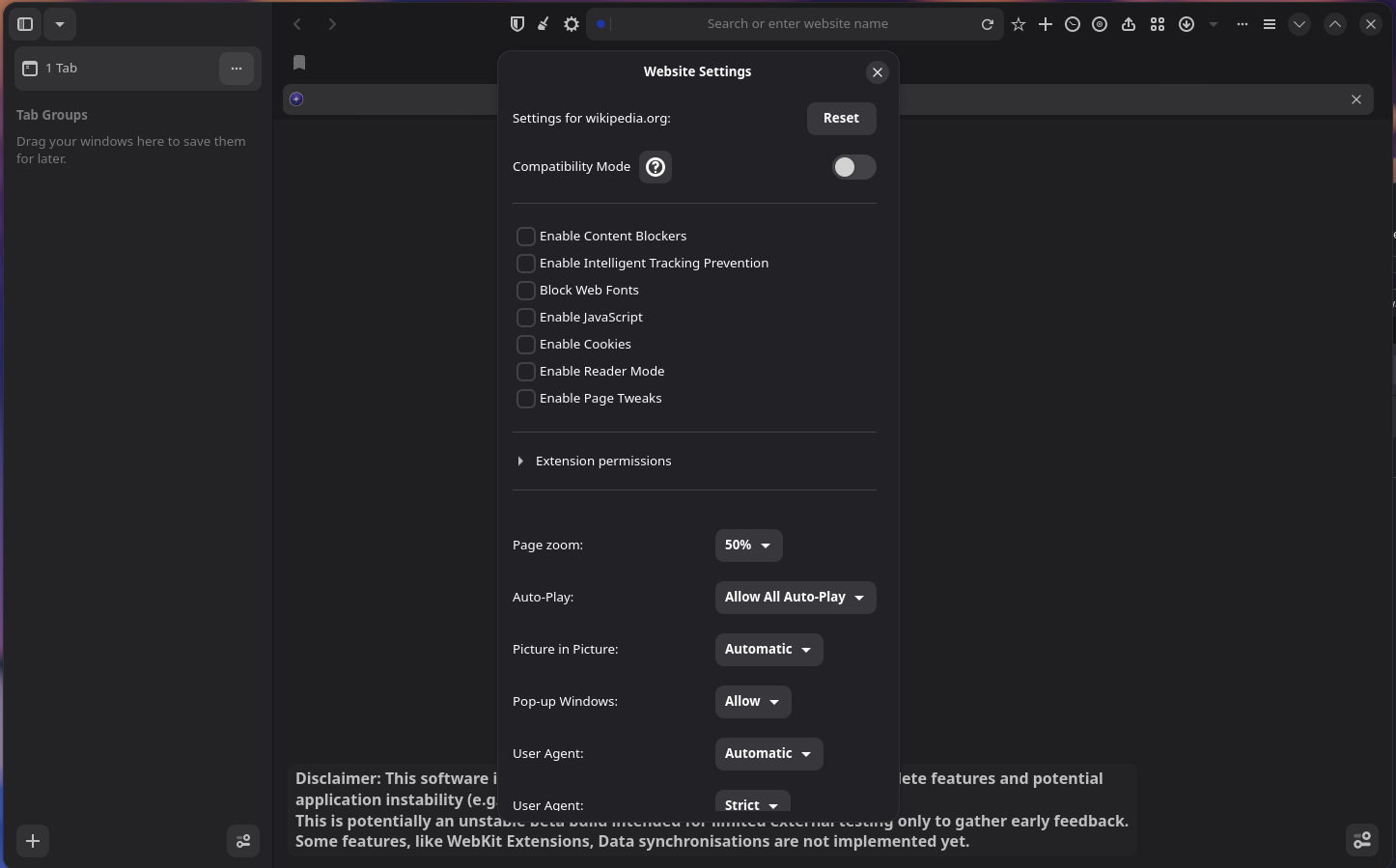
Task: Click the Compatibility Mode help question icon
Action: tap(656, 167)
